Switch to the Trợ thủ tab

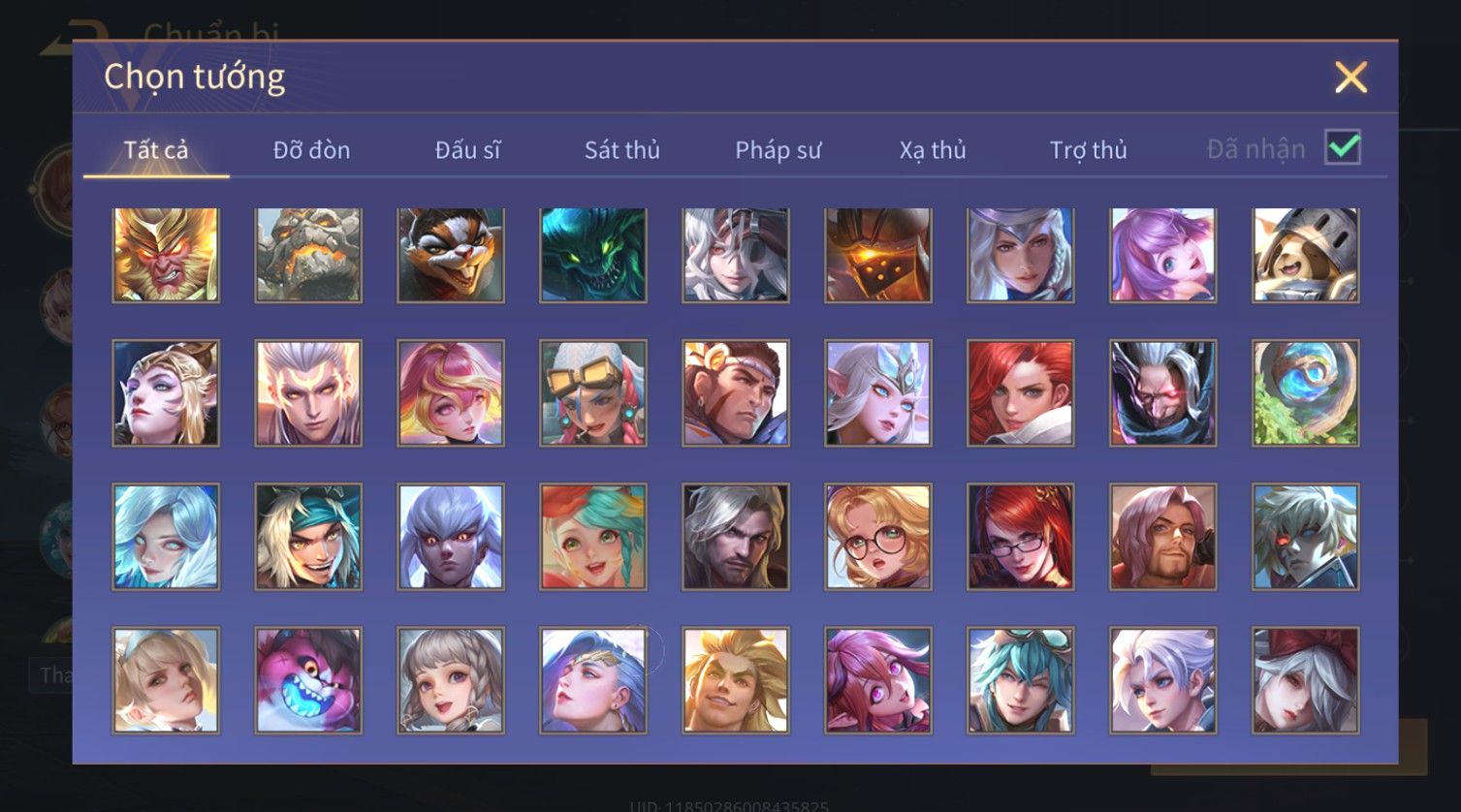click(1088, 150)
